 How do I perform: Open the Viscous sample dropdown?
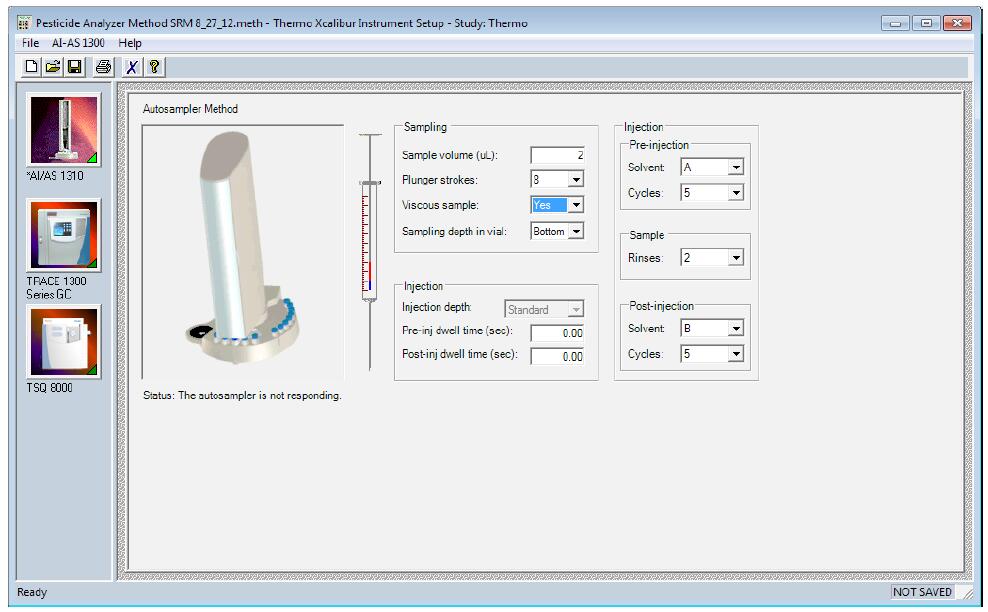coord(575,205)
